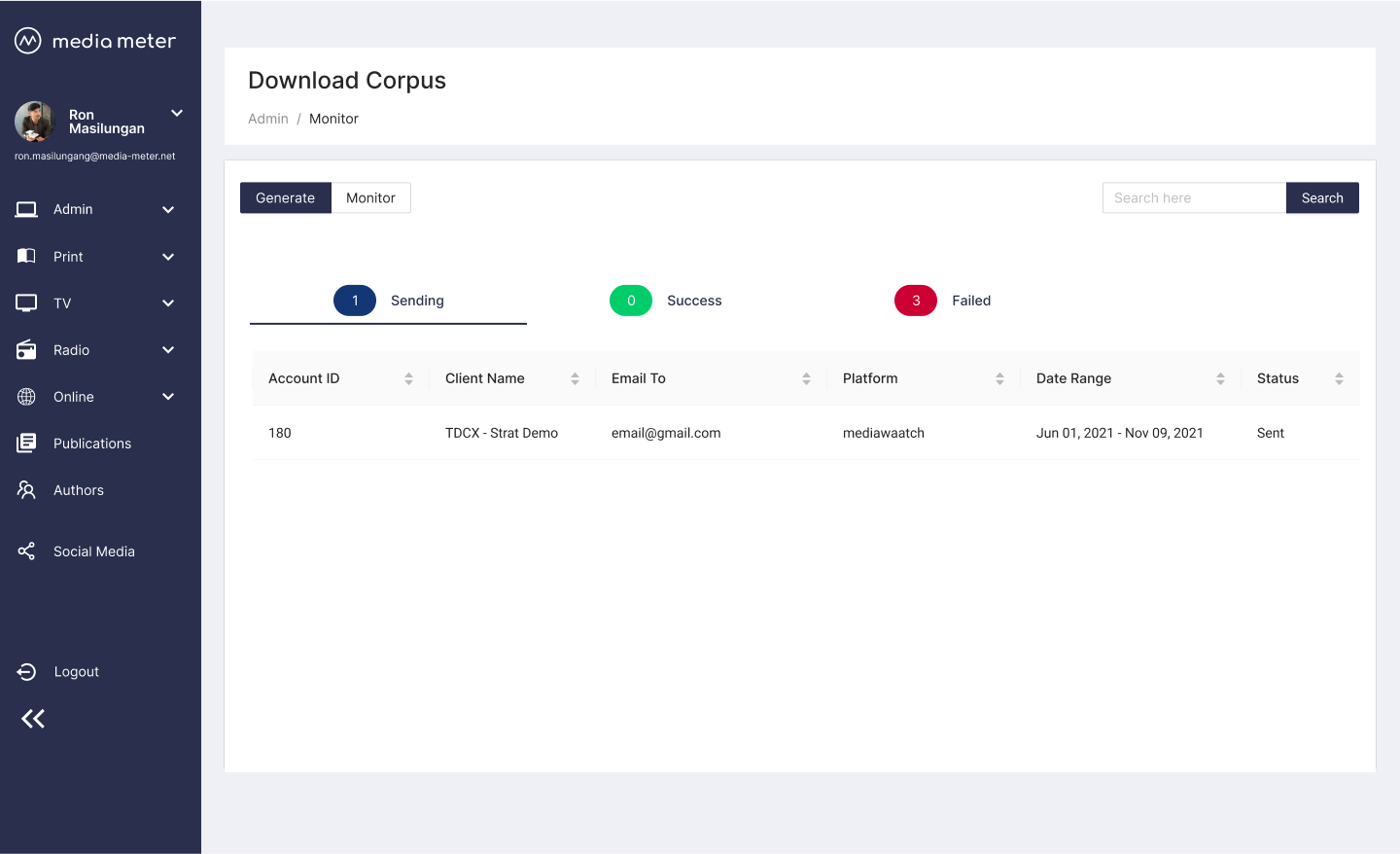
Task: Sort table by Account ID
Action: 408,378
